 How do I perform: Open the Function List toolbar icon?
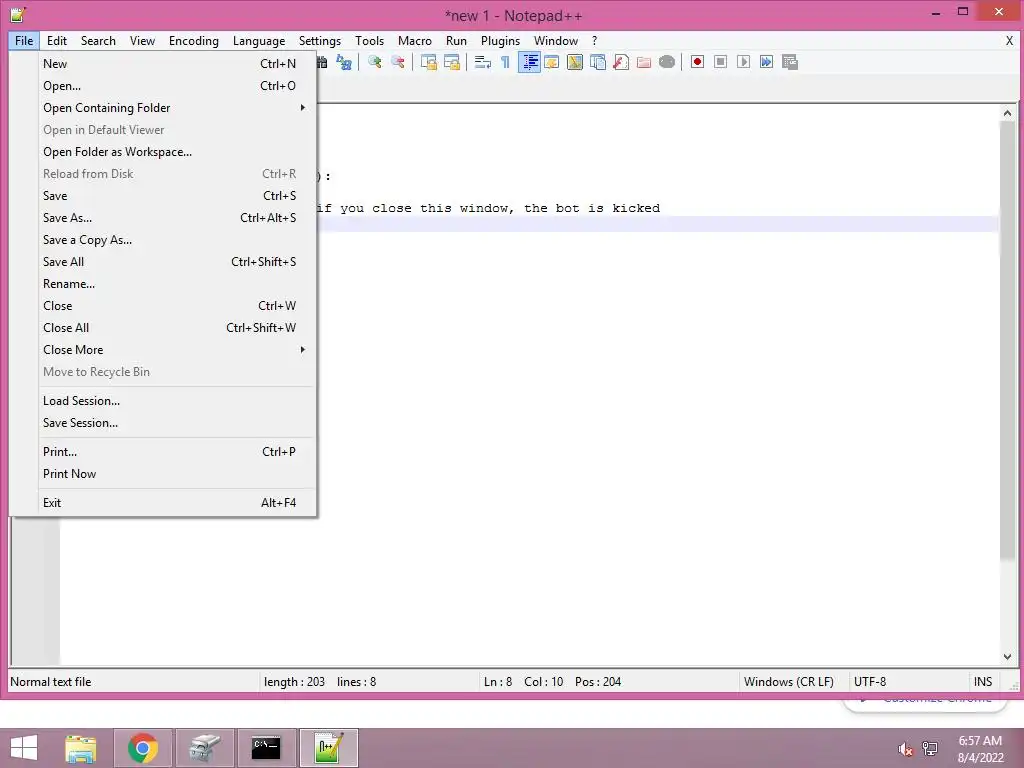tap(621, 62)
